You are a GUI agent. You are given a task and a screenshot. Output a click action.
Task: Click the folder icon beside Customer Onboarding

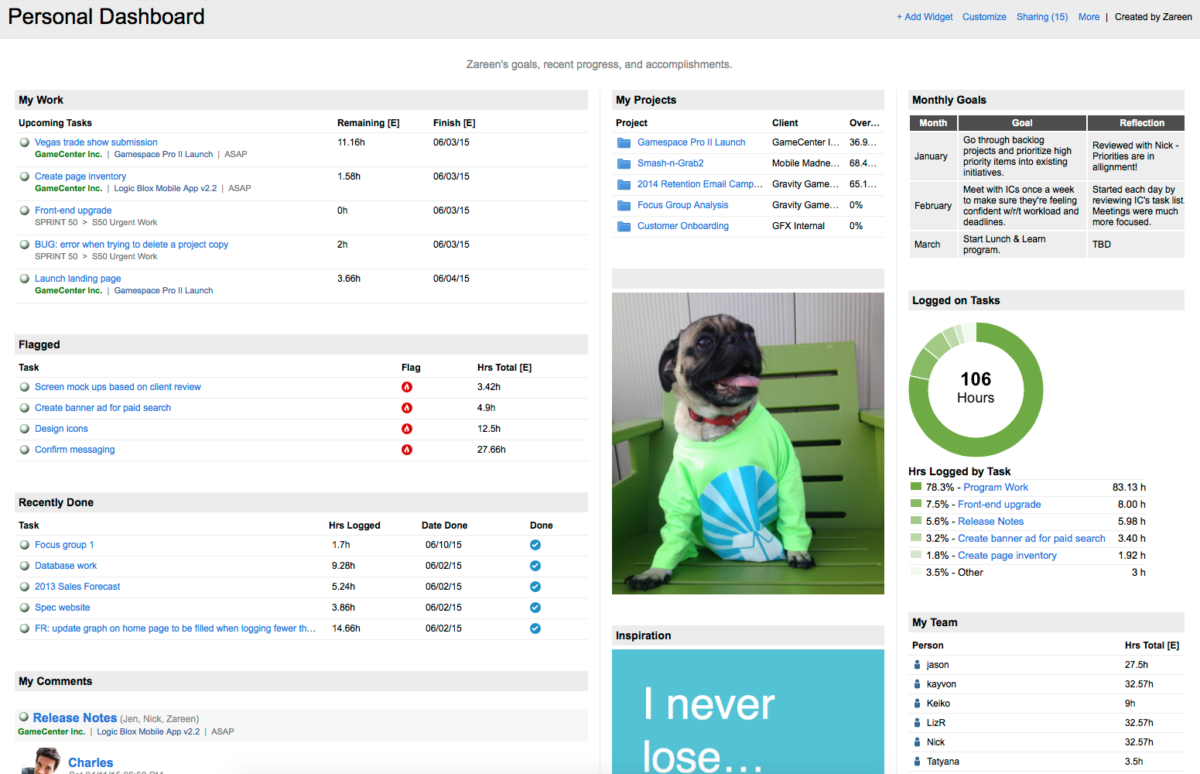[x=625, y=225]
